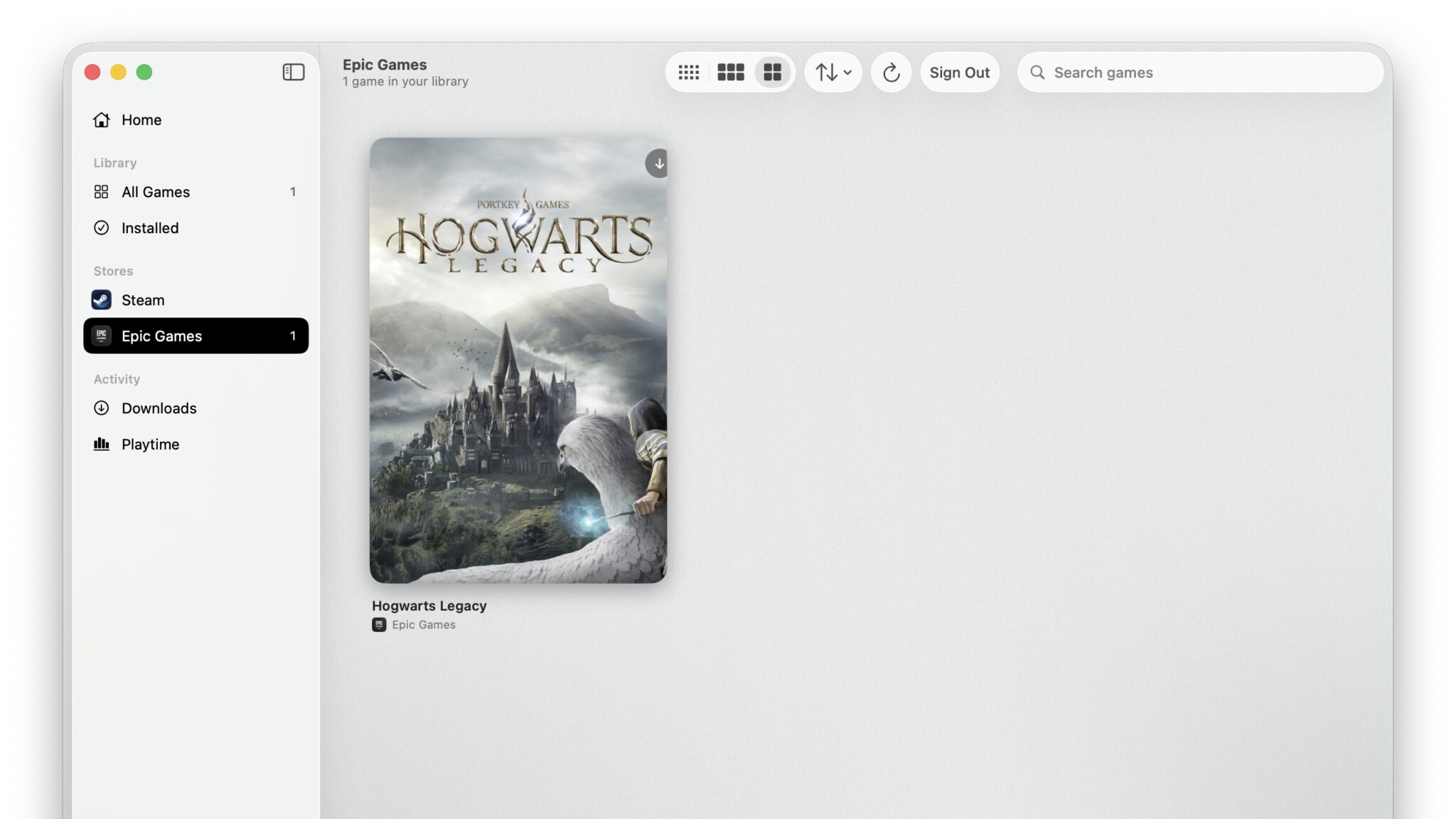Screen dimensions: 1456x819
Task: Open the Playtime statistics page
Action: pyautogui.click(x=196, y=444)
